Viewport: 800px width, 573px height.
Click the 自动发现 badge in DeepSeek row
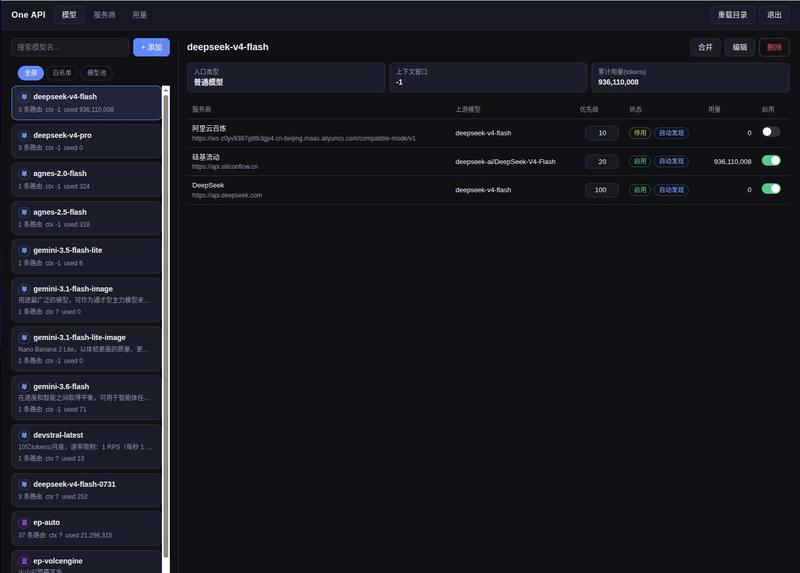671,190
